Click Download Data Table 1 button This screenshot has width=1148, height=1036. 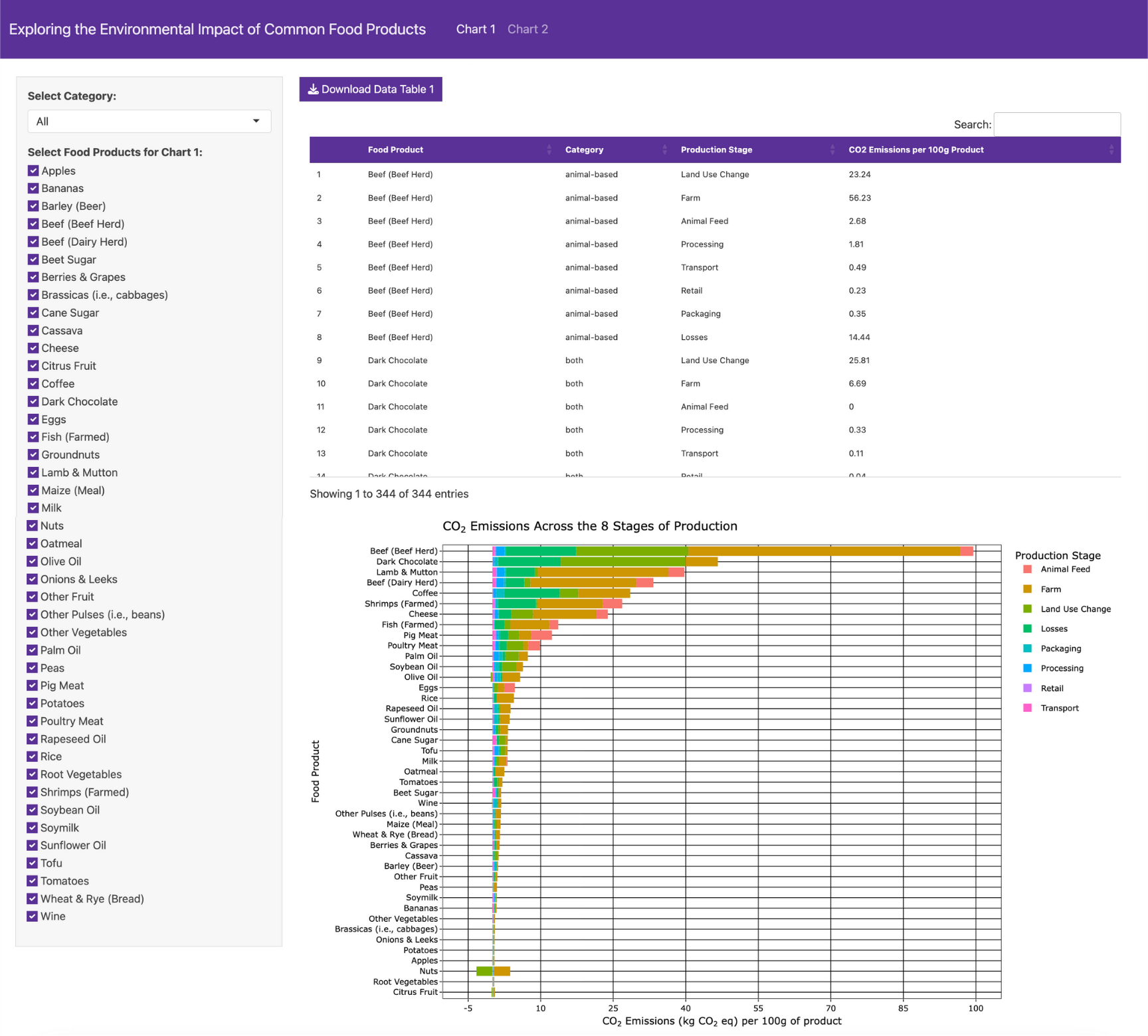click(371, 89)
